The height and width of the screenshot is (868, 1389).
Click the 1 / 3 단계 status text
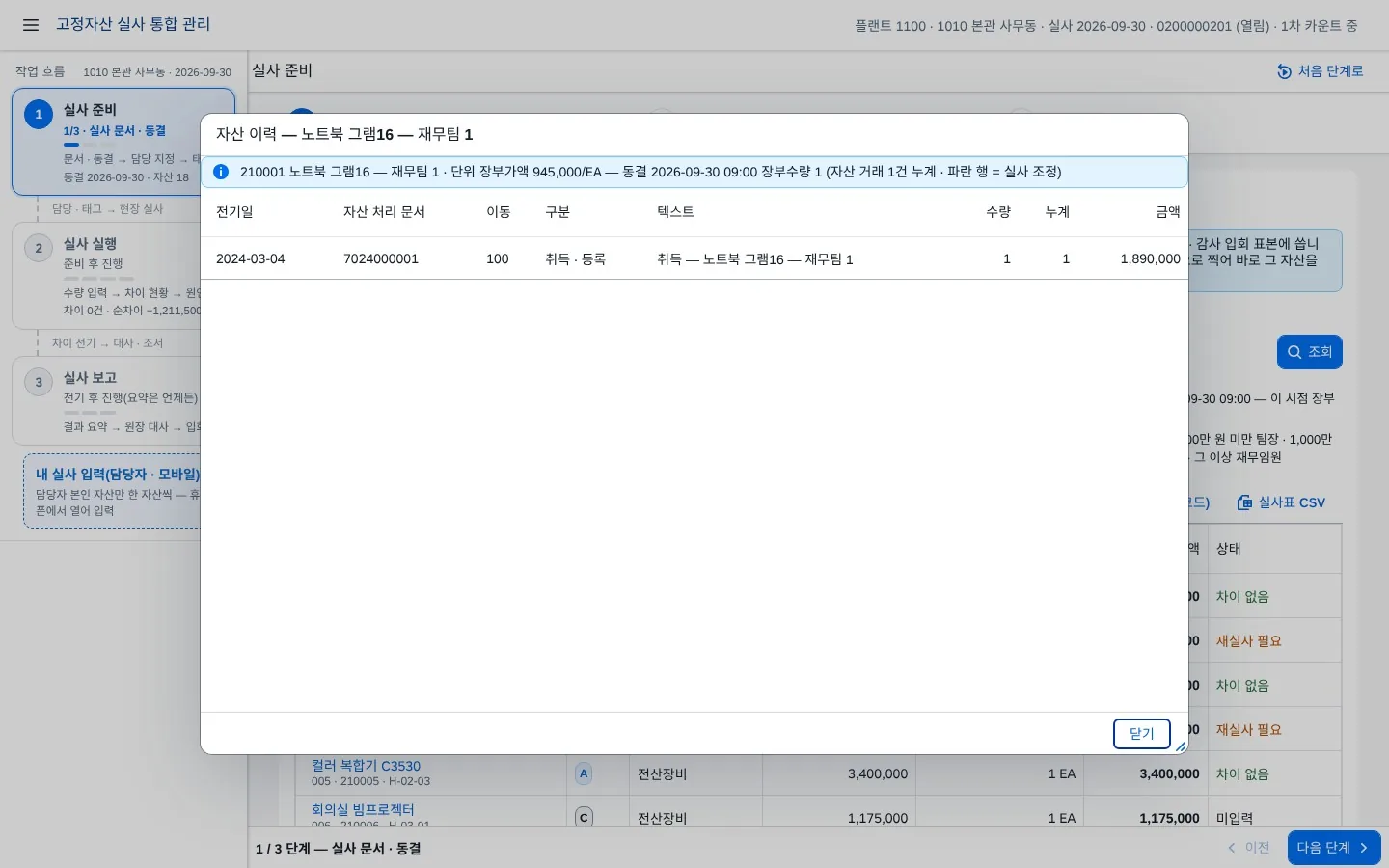[338, 849]
